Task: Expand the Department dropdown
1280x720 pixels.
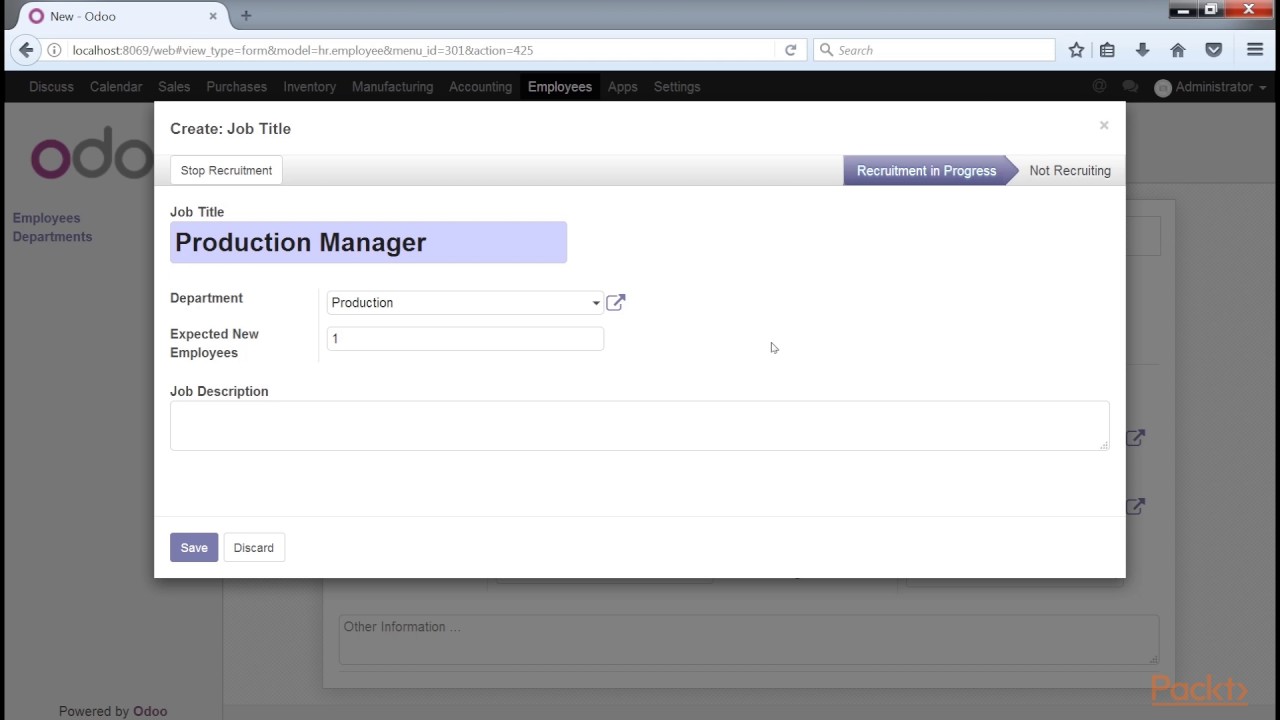Action: [x=596, y=303]
